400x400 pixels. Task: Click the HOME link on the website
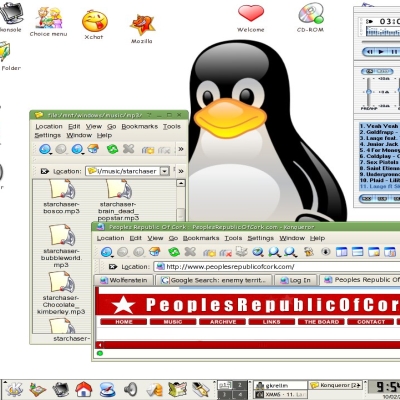(x=124, y=322)
